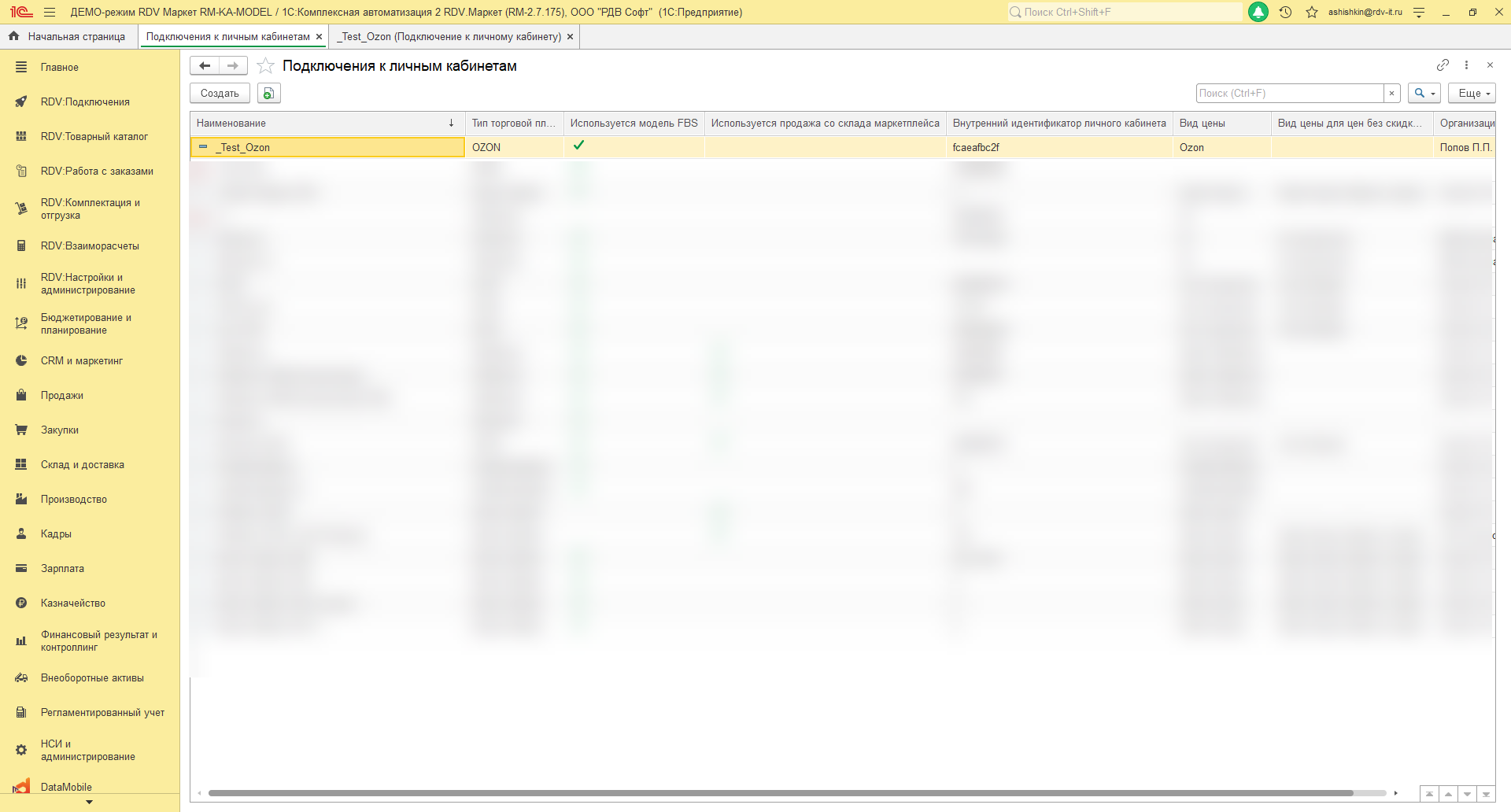Open the main menu hamburger icon
The height and width of the screenshot is (812, 1511).
[x=50, y=12]
